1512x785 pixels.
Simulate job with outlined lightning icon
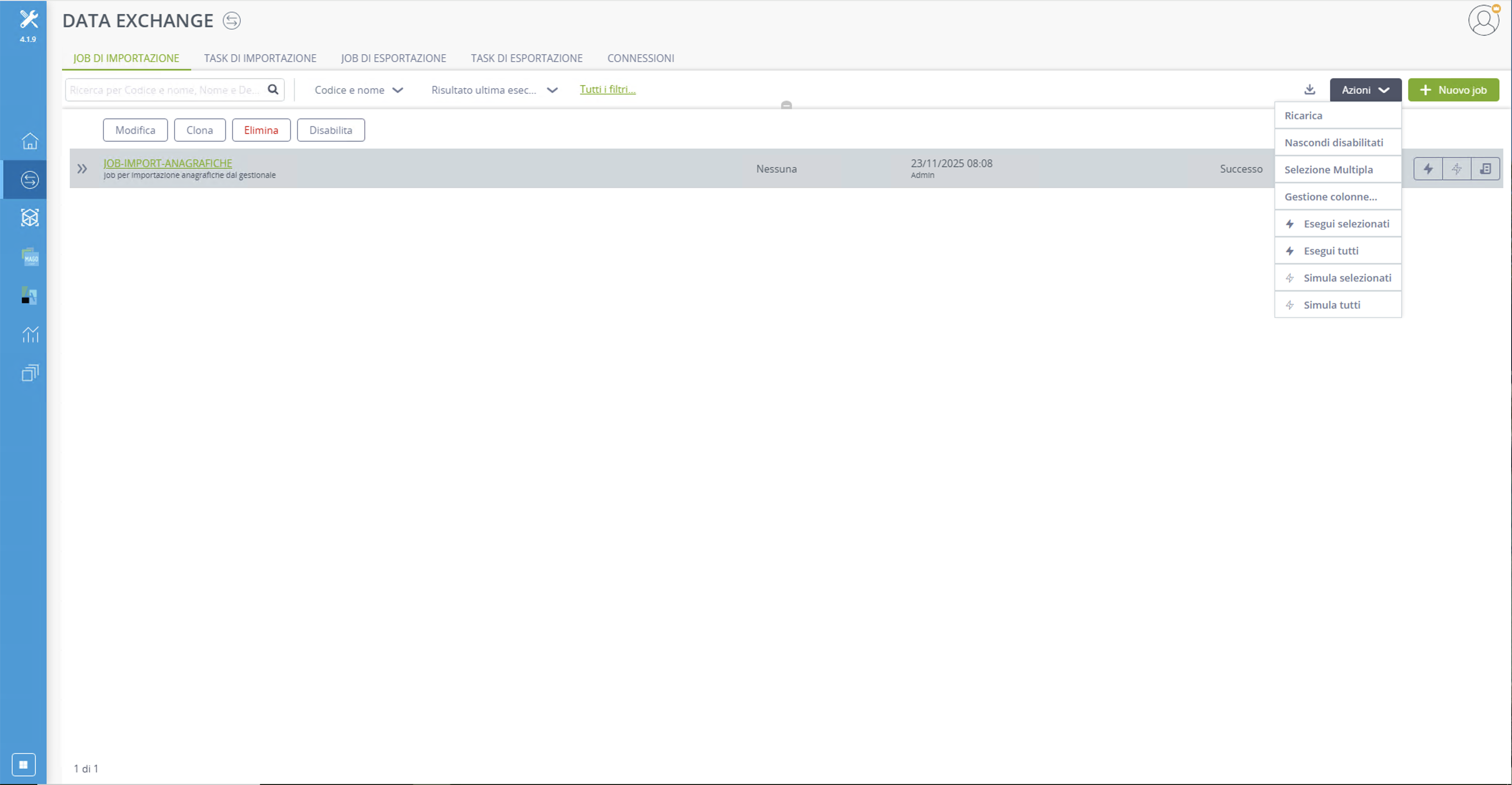tap(1457, 169)
